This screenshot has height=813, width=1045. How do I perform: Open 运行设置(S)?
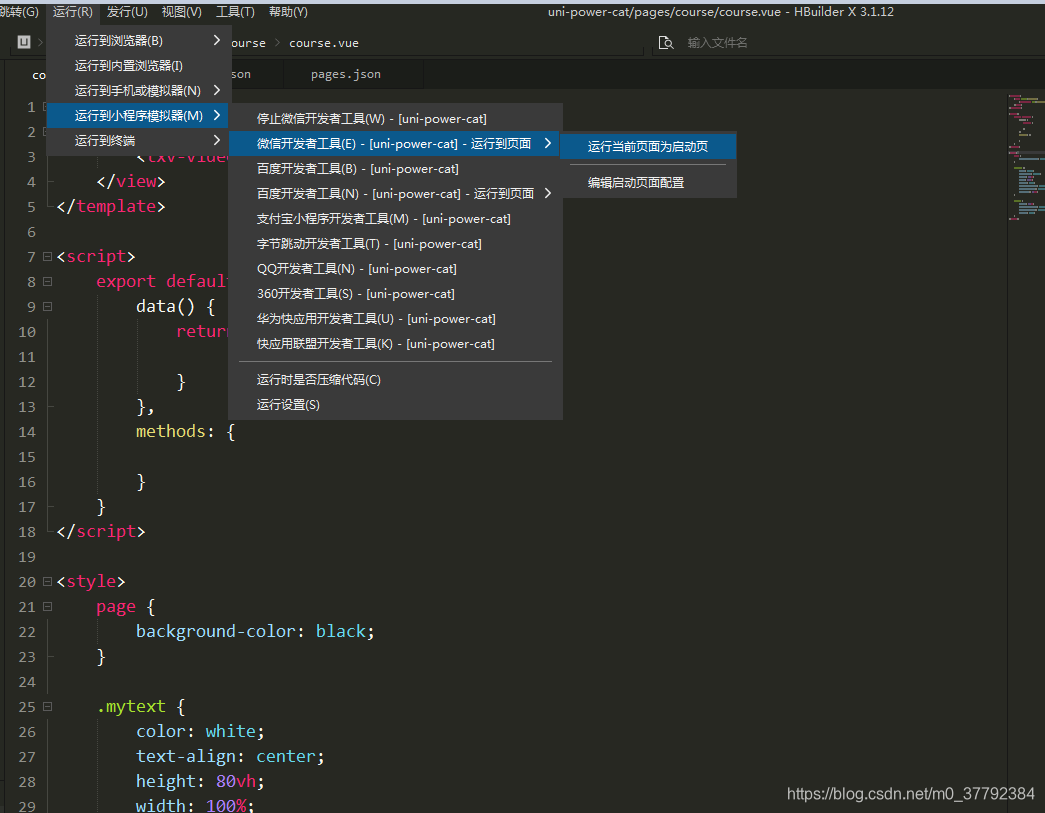point(395,405)
